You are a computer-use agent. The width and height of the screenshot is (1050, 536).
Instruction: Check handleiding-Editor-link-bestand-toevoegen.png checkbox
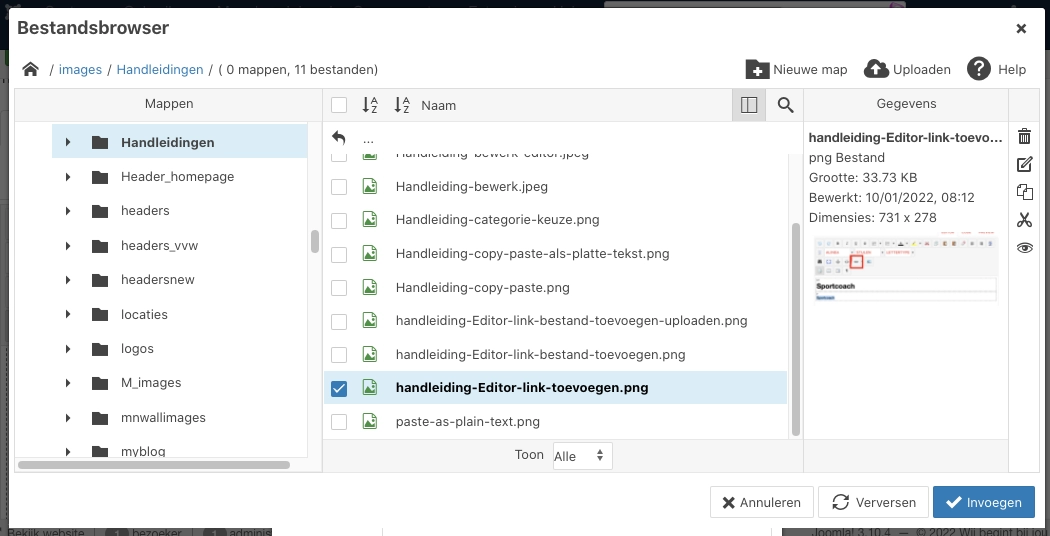pos(339,354)
